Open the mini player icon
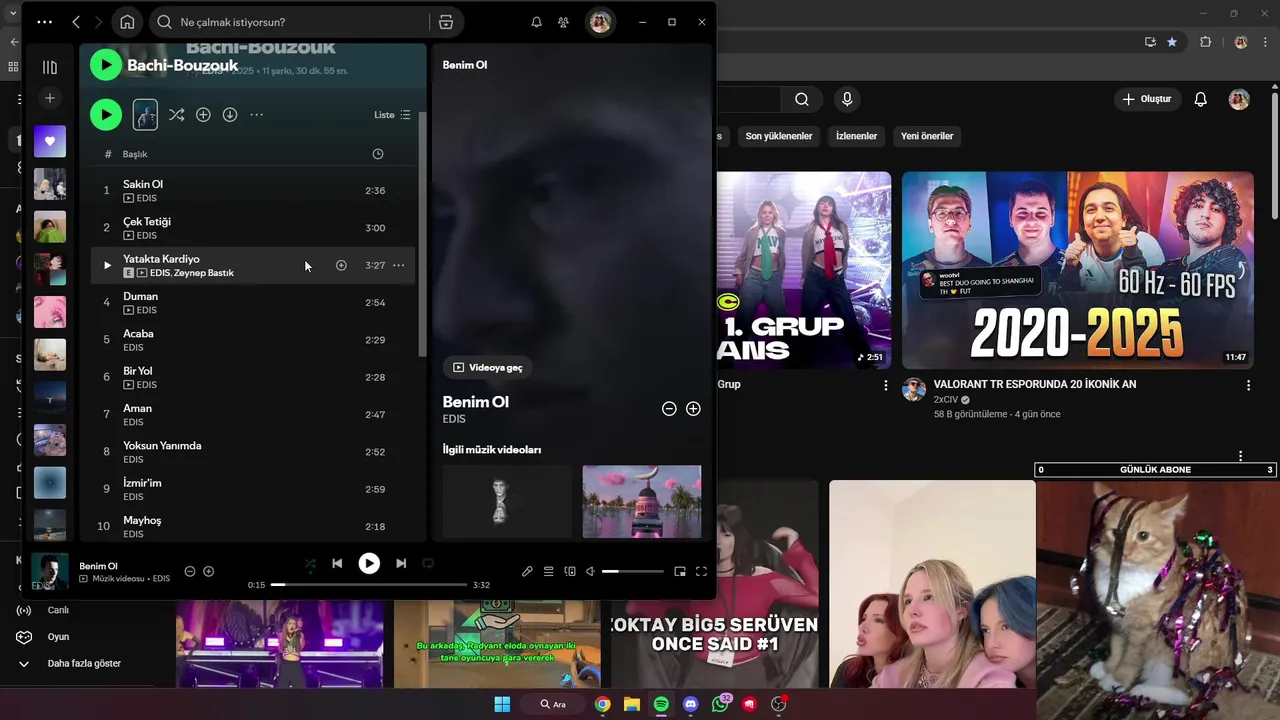 coord(680,571)
